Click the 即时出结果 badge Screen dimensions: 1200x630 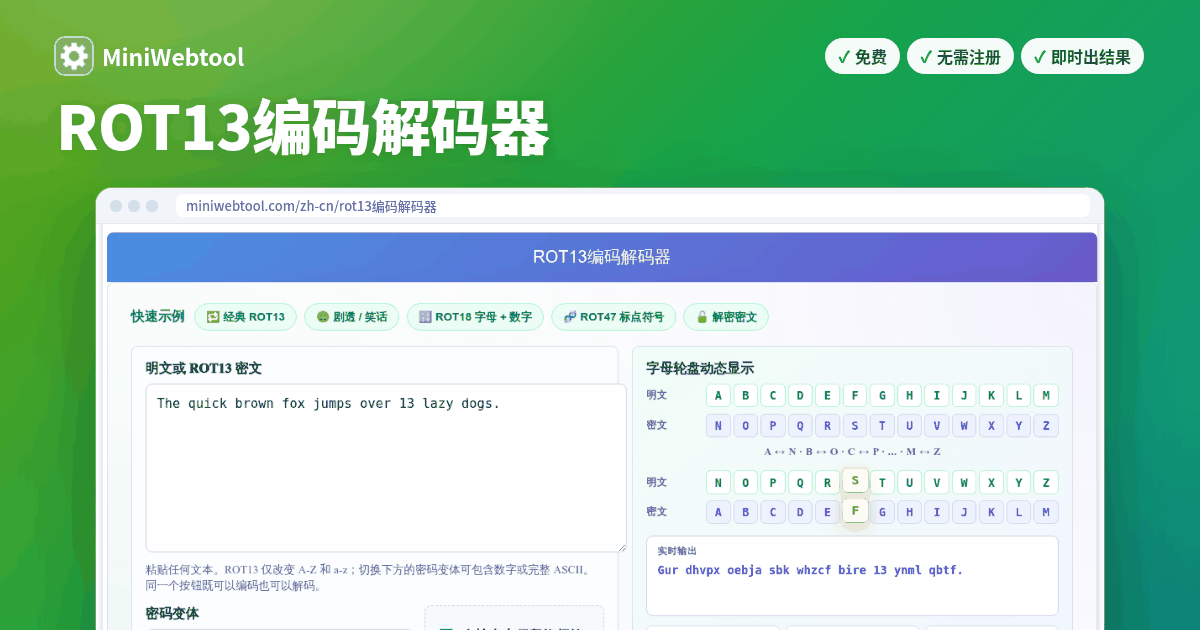pyautogui.click(x=1082, y=57)
